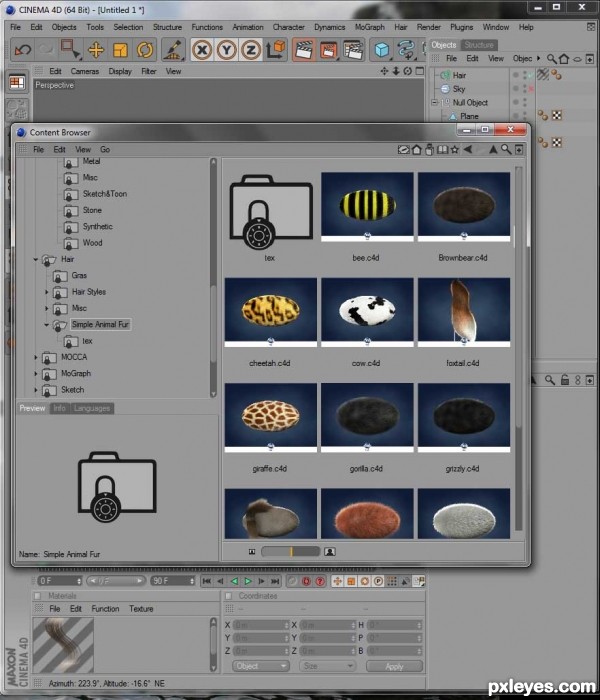Collapse the Hair folder in tree

pos(36,259)
